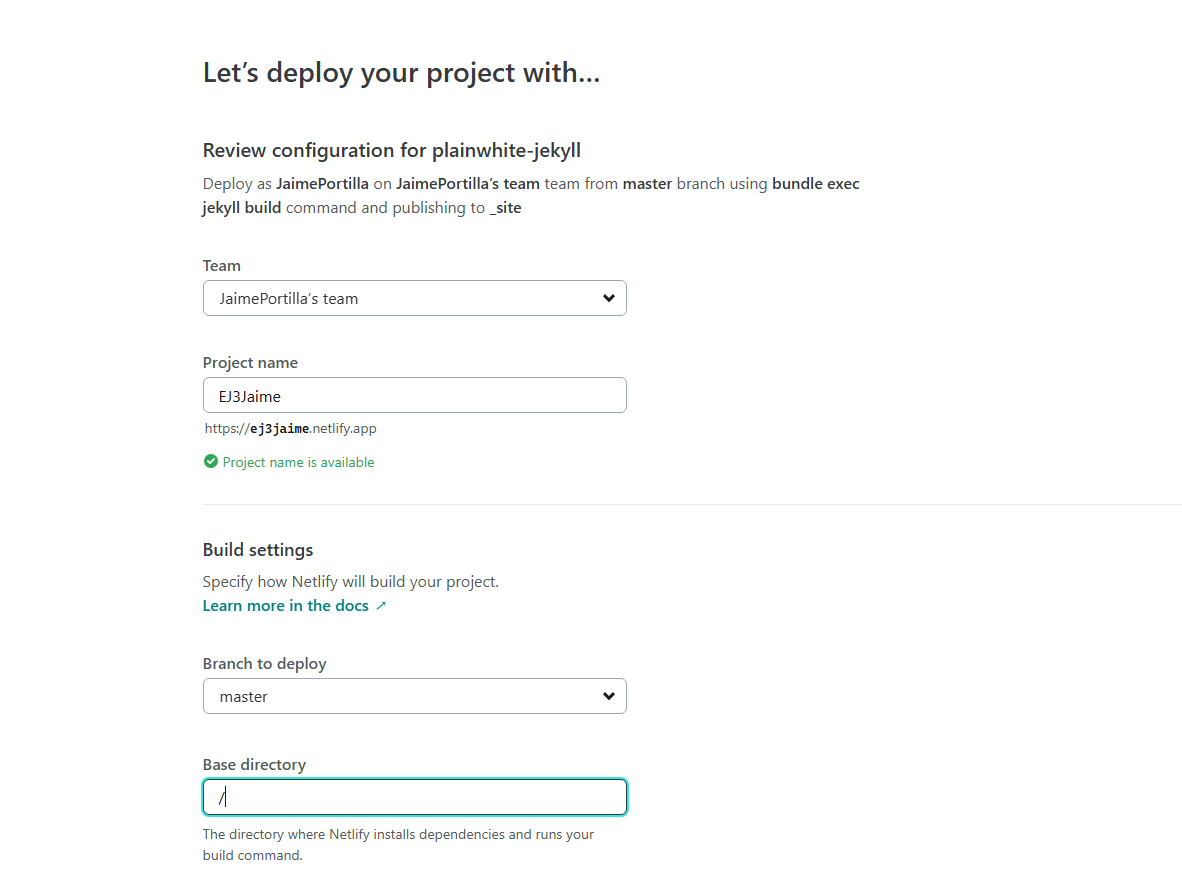Open the Learn more in the docs link
The width and height of the screenshot is (1182, 879).
point(286,606)
